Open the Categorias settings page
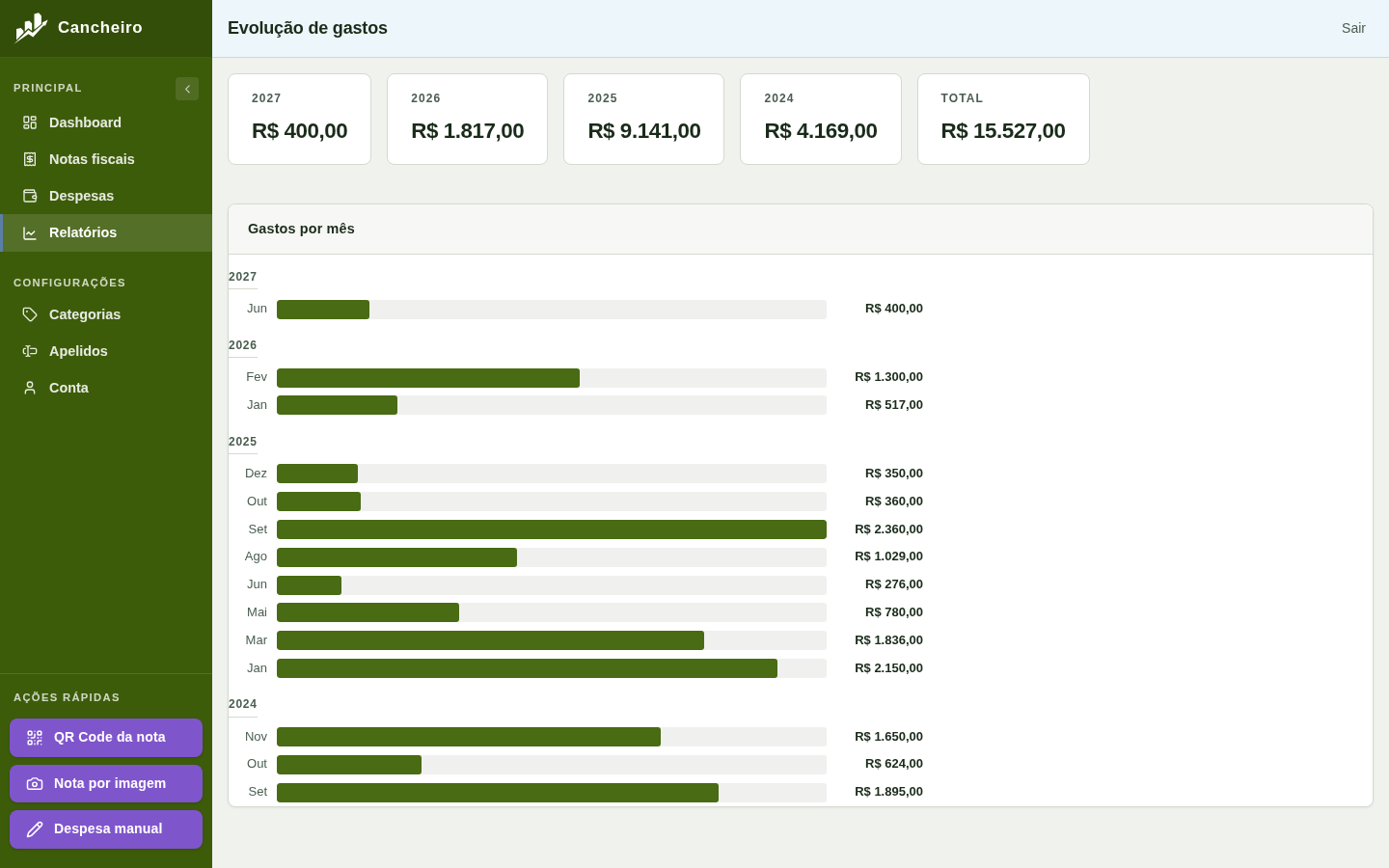The height and width of the screenshot is (868, 1389). pos(106,314)
